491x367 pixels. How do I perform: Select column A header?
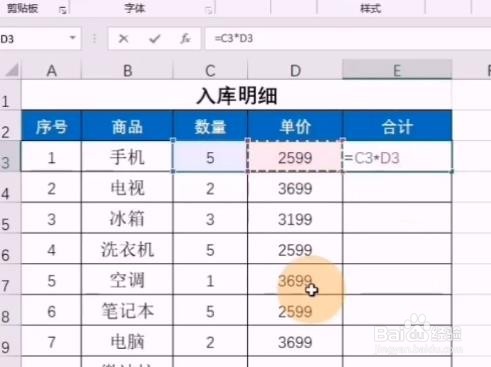(x=51, y=70)
